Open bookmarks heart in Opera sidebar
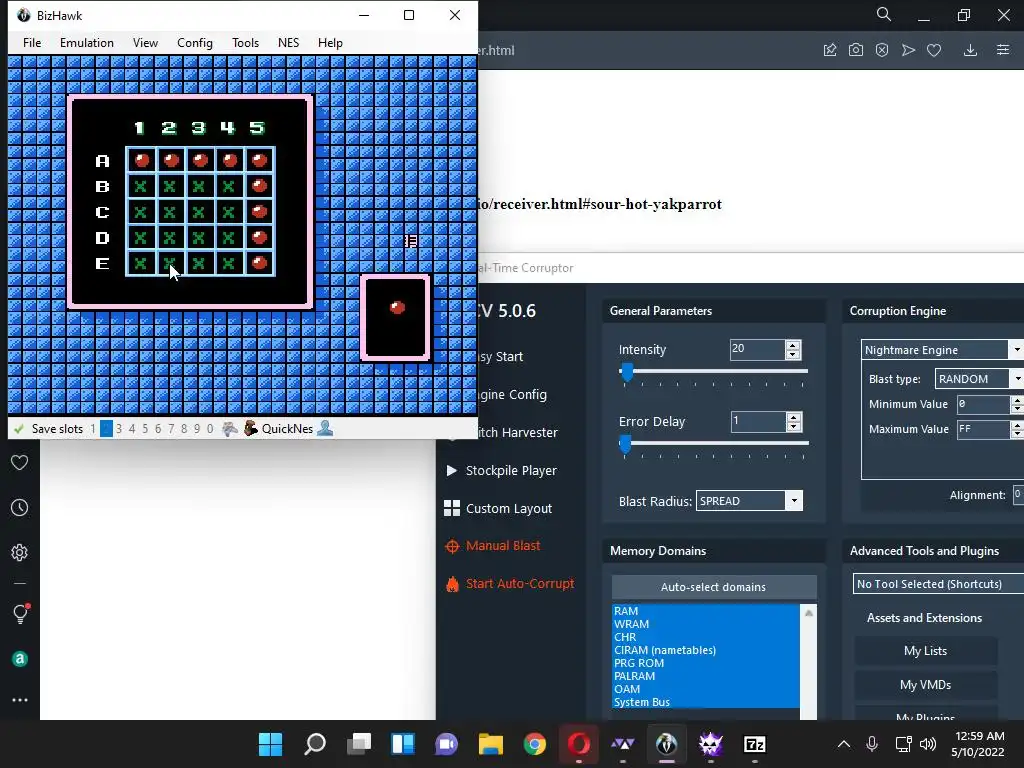Screen dimensions: 1024x768 (x=20, y=462)
